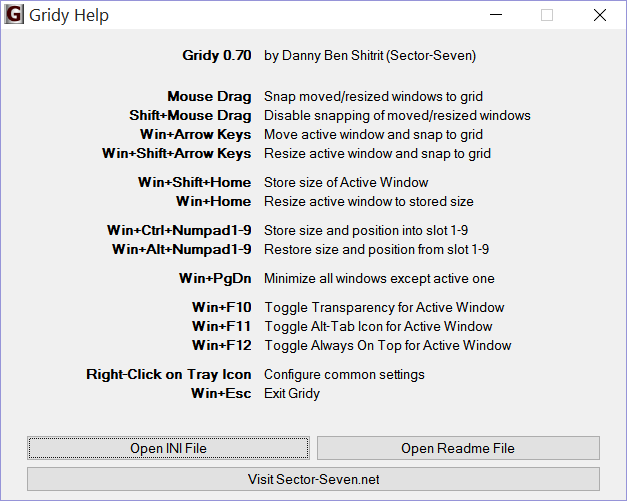Visit Sector-Seven.net button
This screenshot has height=501, width=627.
click(x=314, y=479)
